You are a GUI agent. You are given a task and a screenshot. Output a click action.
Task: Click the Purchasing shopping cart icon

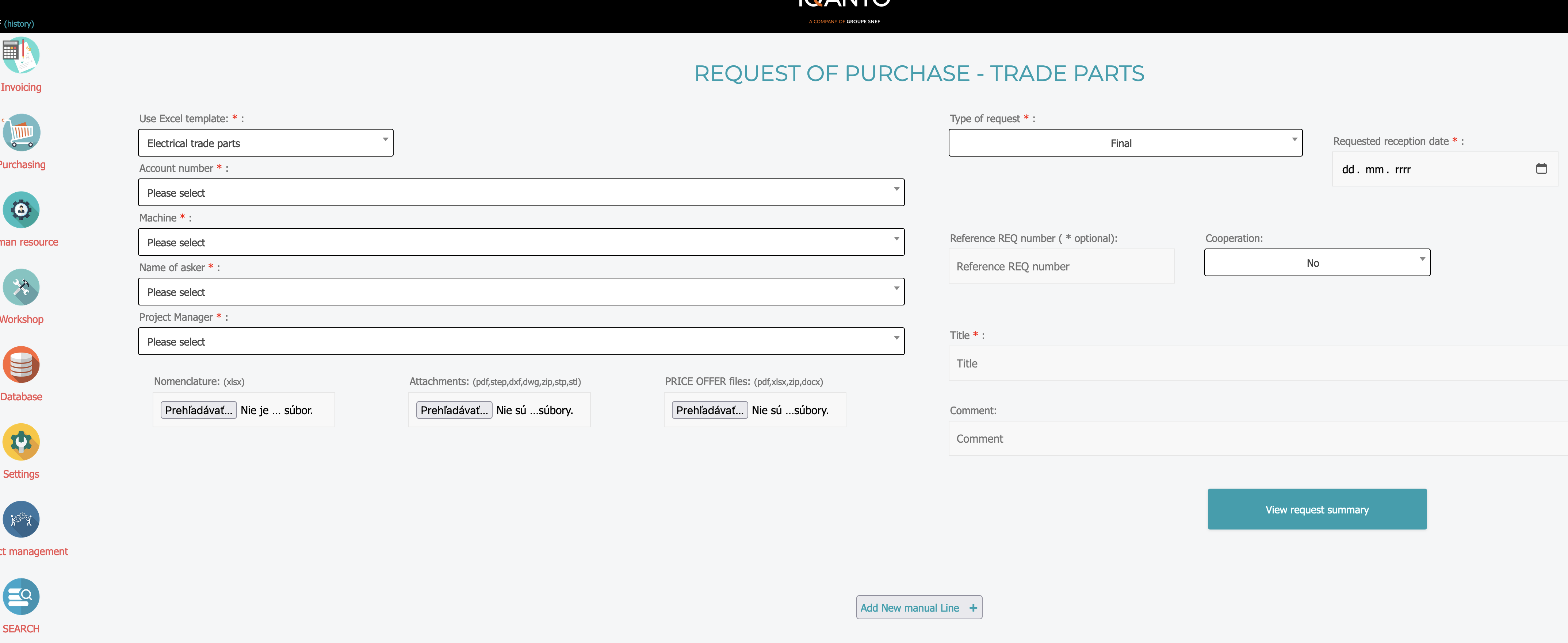tap(21, 132)
